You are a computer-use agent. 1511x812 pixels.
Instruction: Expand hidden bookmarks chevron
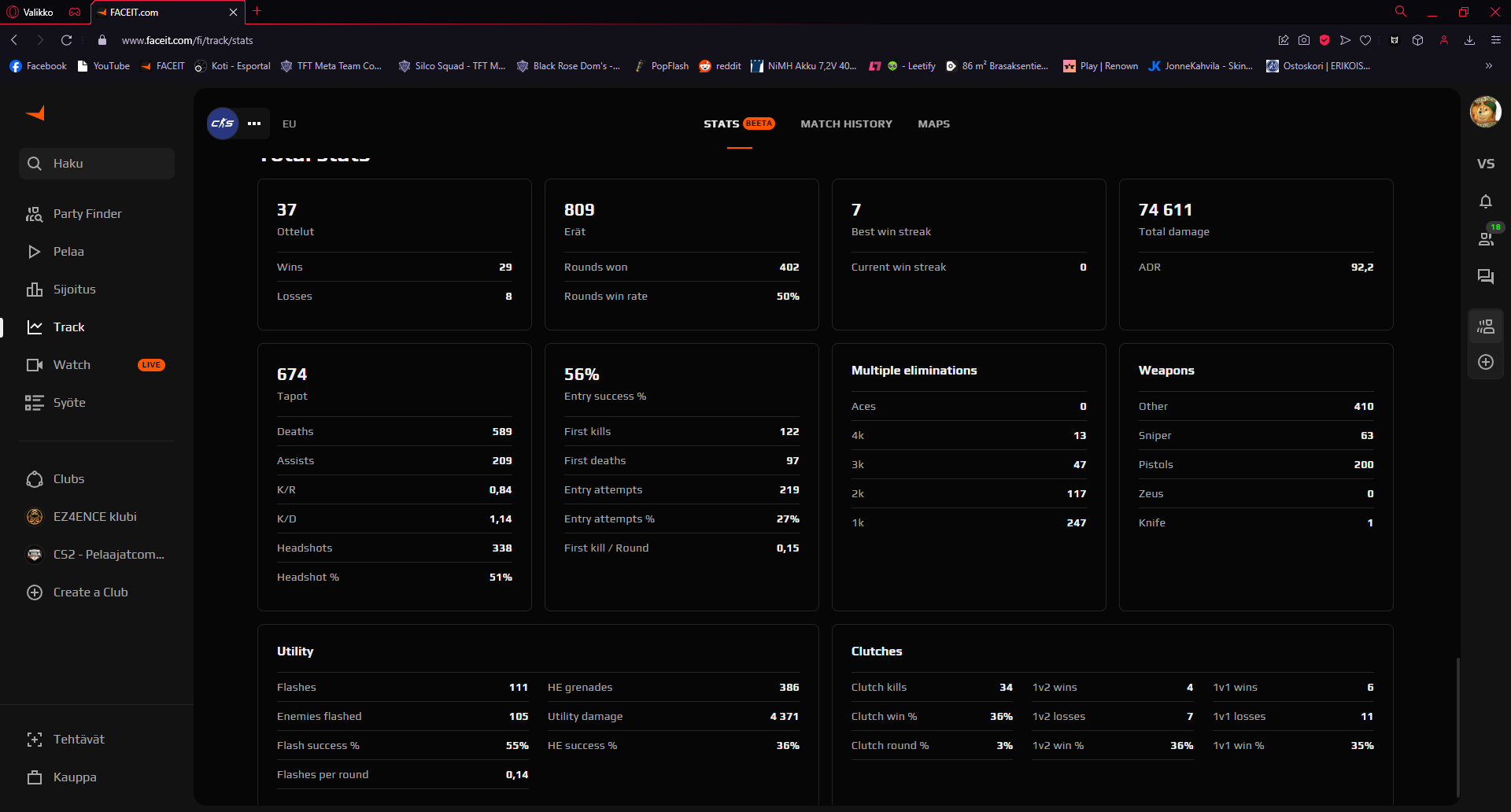[1488, 66]
